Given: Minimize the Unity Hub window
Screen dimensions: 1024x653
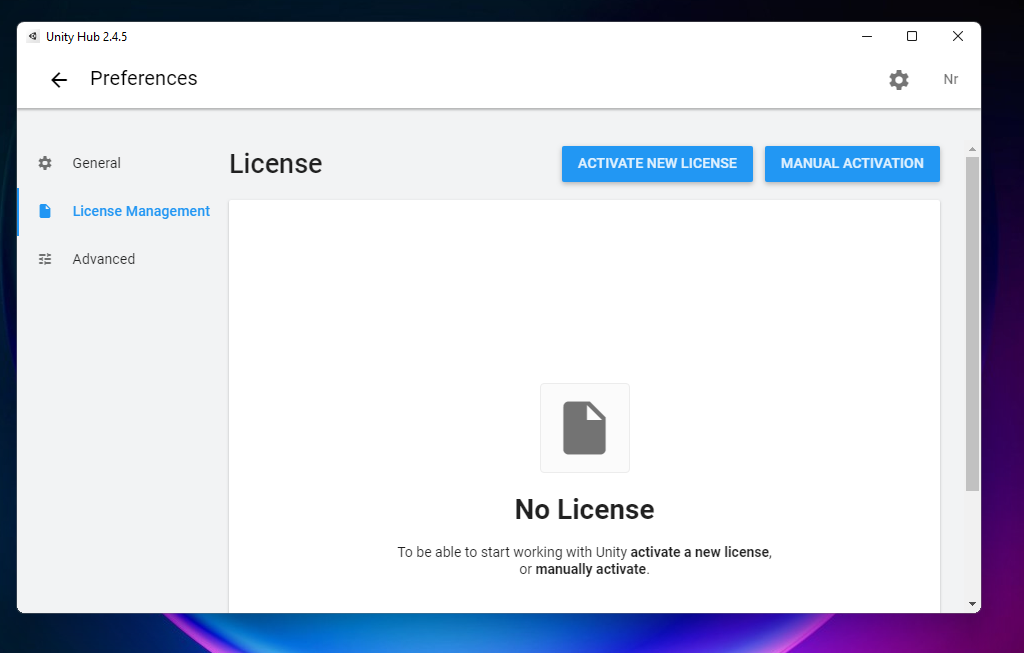Looking at the screenshot, I should [x=867, y=37].
